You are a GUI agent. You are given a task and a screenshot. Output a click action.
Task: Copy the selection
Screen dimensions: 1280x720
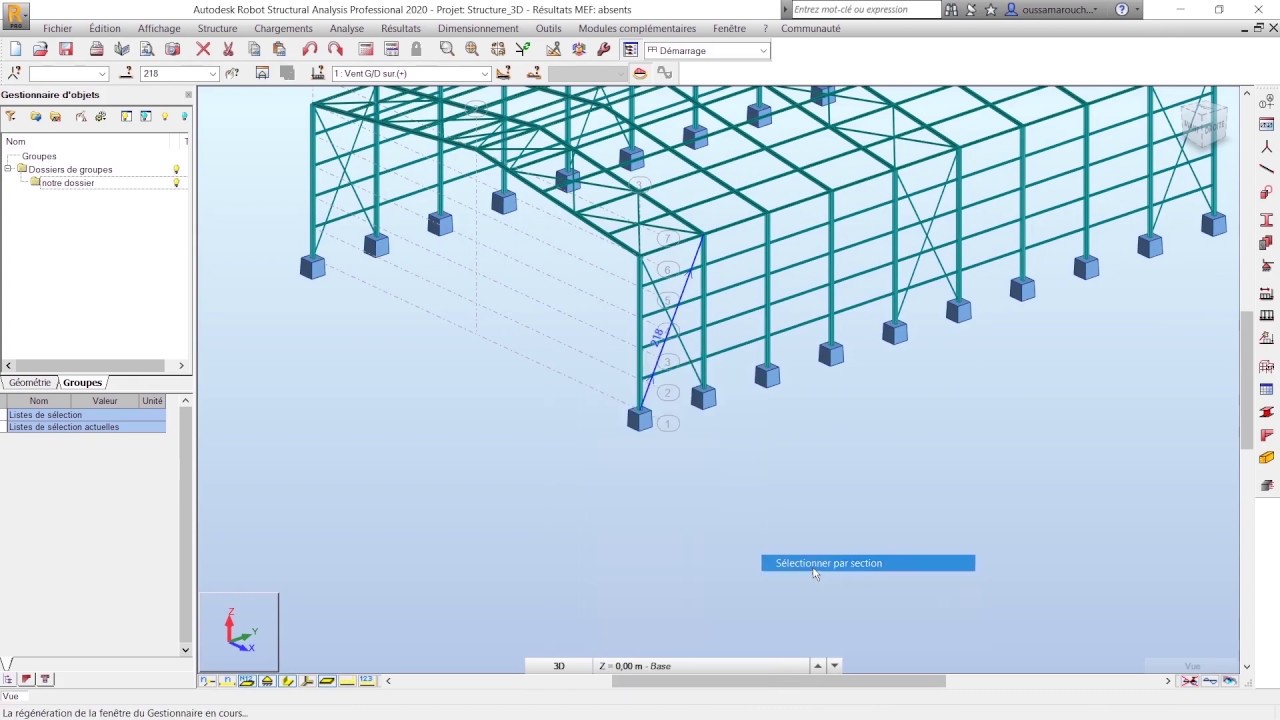(x=254, y=50)
